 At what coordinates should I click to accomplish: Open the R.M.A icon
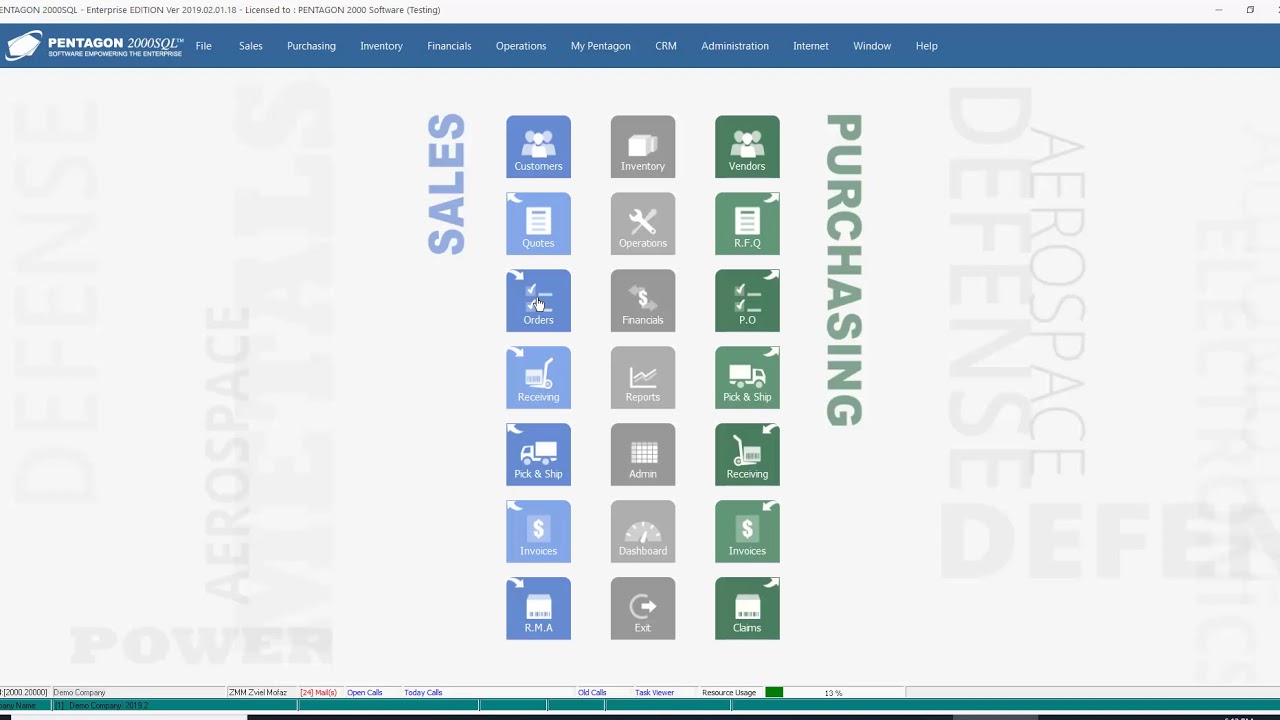click(538, 609)
